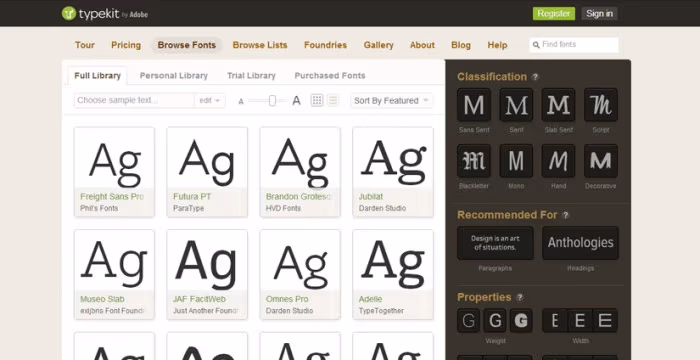
Task: Open the Futura PT font link
Action: 192,197
